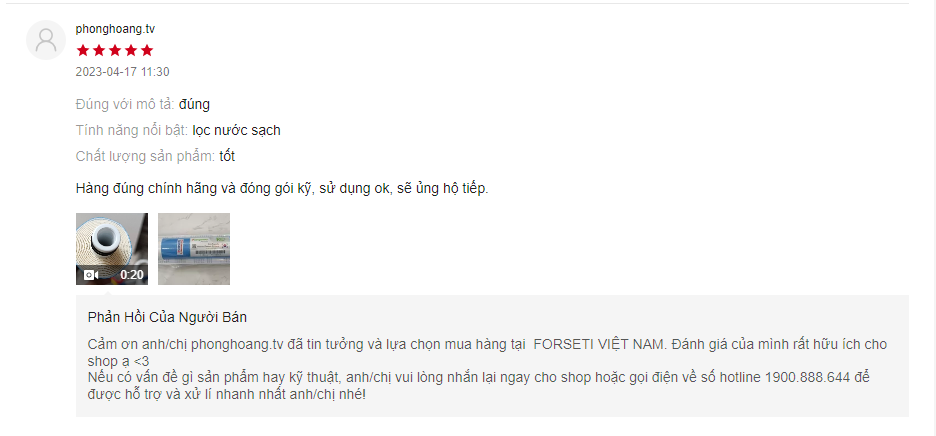Click the reviewer's gray avatar icon
This screenshot has height=436, width=936.
coord(46,40)
